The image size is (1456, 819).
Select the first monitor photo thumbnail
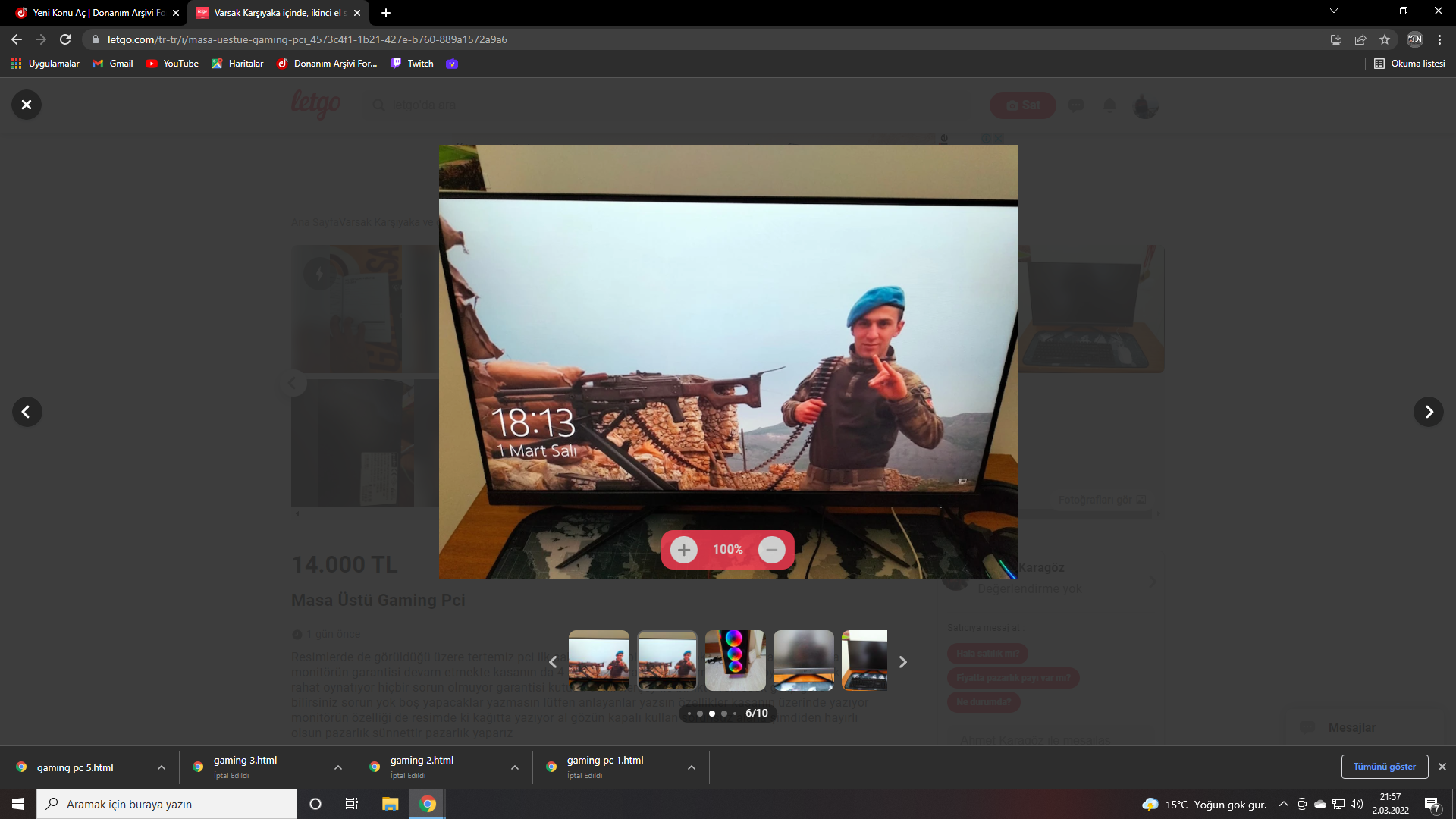click(599, 661)
